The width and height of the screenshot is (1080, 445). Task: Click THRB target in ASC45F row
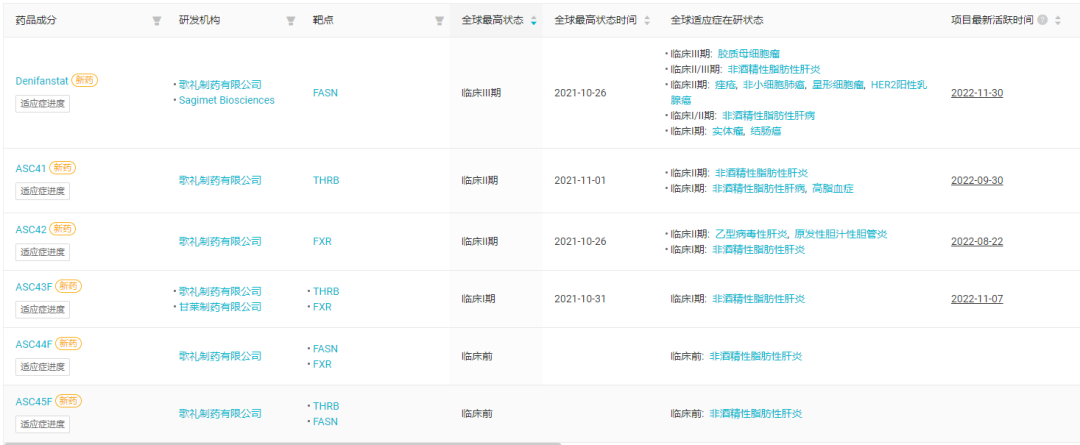[x=326, y=406]
